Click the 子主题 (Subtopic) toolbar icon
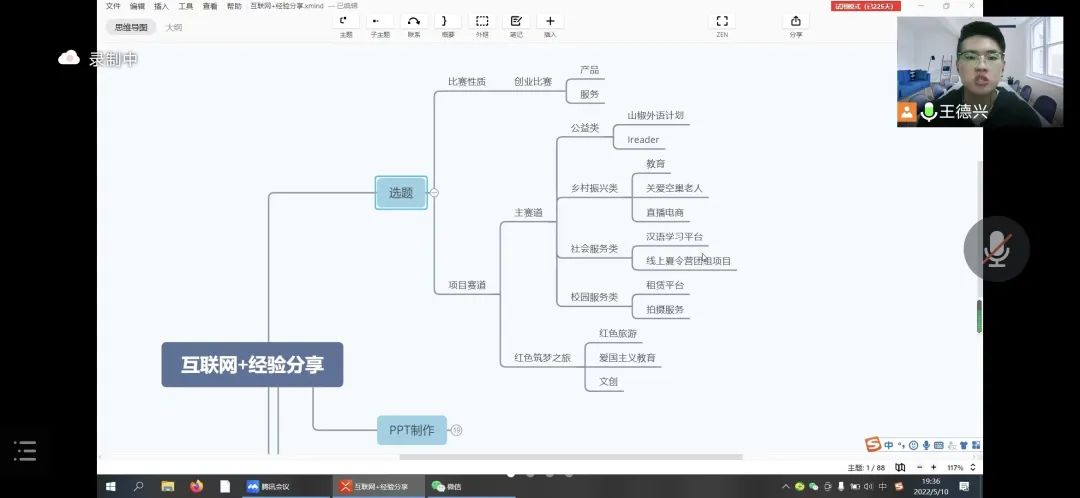1080x498 pixels. point(379,21)
